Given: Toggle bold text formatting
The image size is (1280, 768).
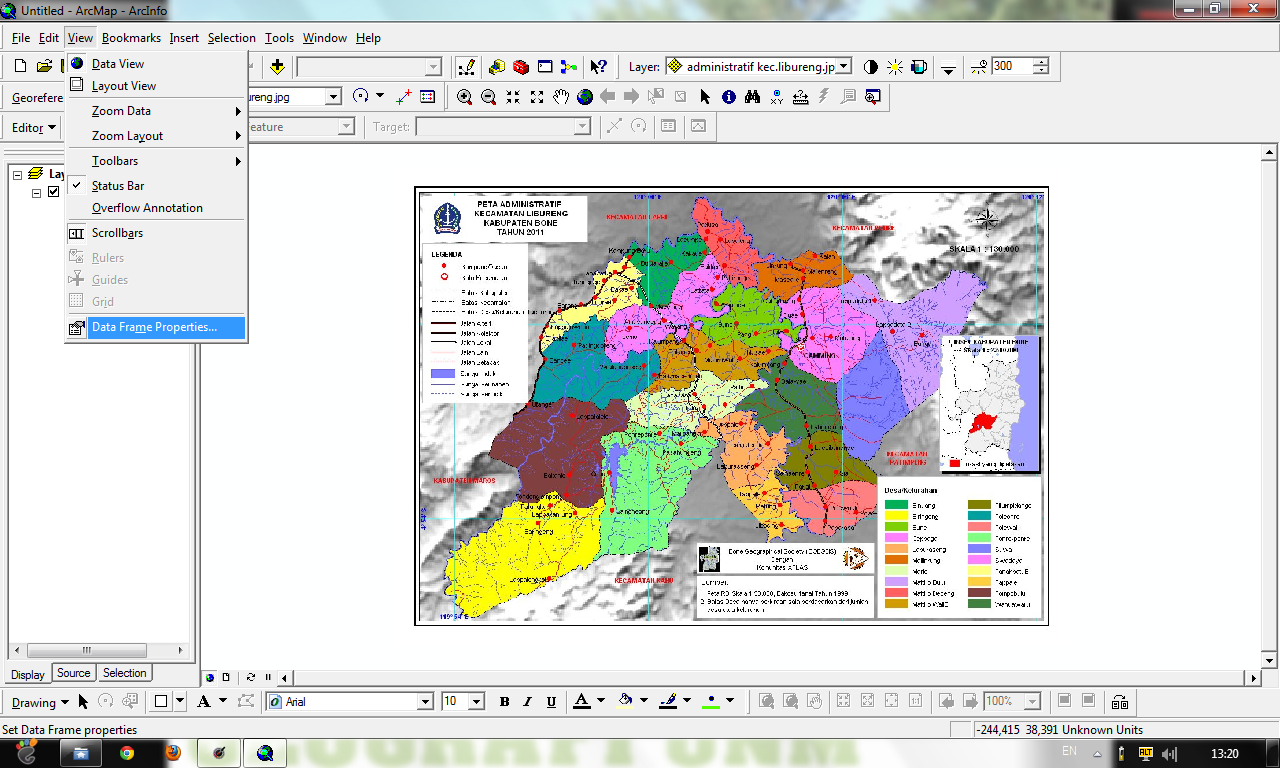Looking at the screenshot, I should (x=505, y=702).
